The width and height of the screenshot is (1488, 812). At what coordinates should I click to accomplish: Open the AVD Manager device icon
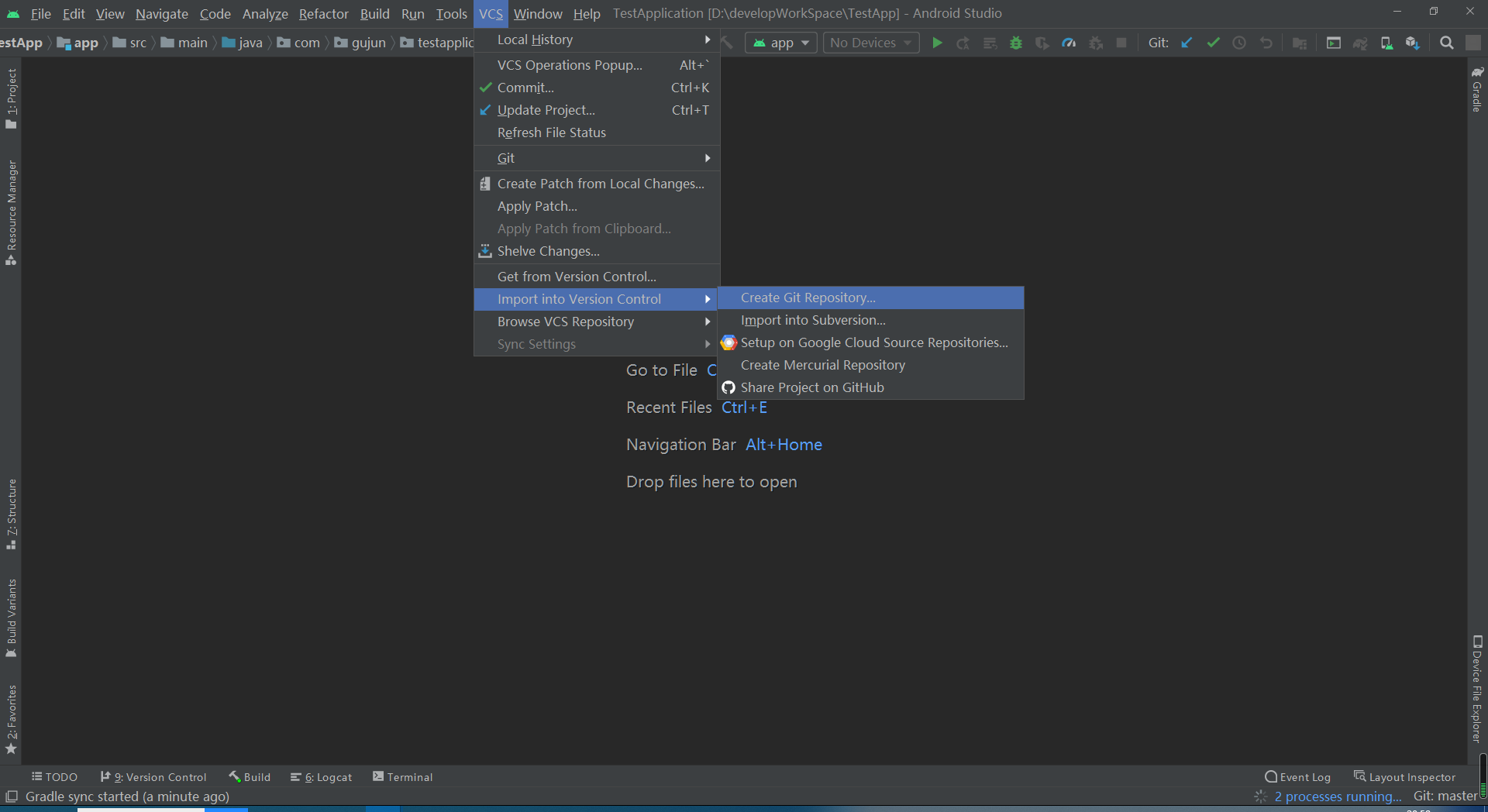tap(1386, 43)
